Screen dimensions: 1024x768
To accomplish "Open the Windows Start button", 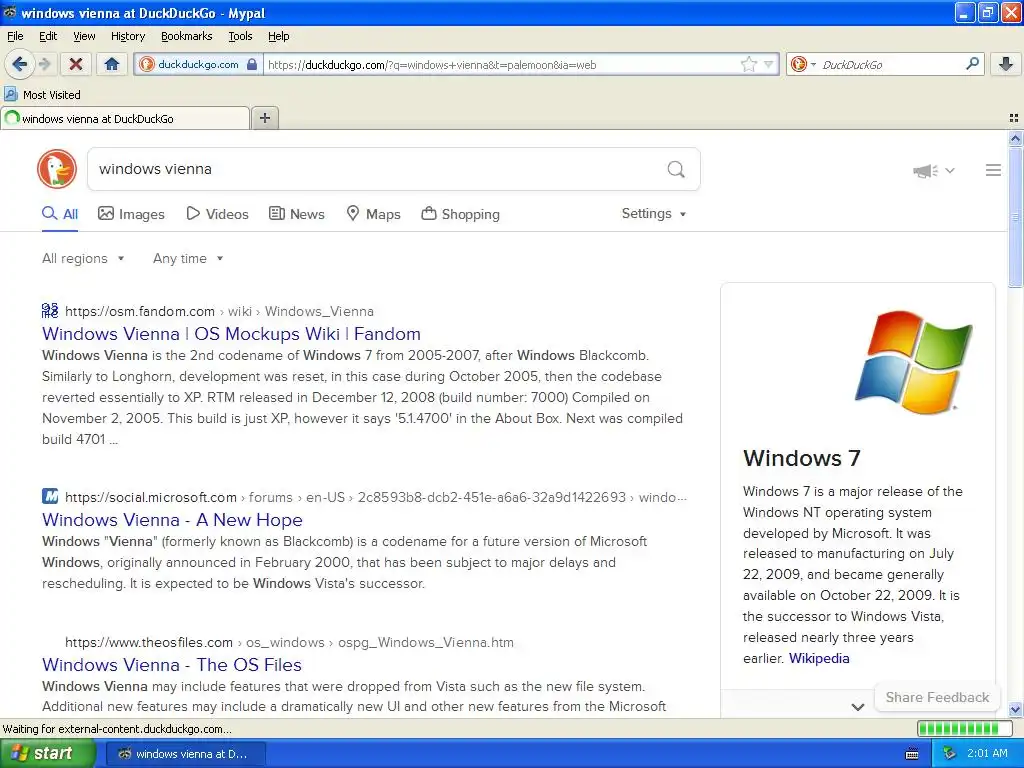I will (48, 753).
